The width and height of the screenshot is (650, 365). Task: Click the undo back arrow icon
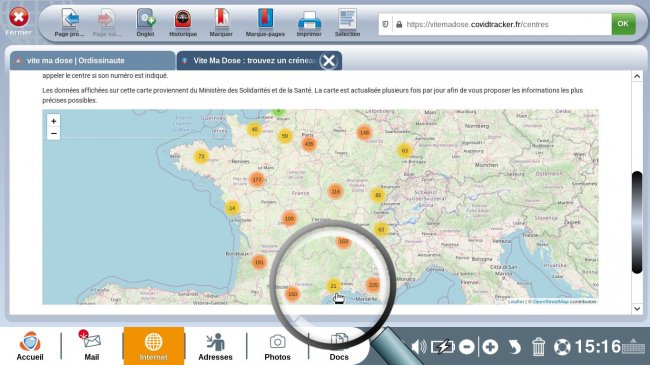(514, 347)
